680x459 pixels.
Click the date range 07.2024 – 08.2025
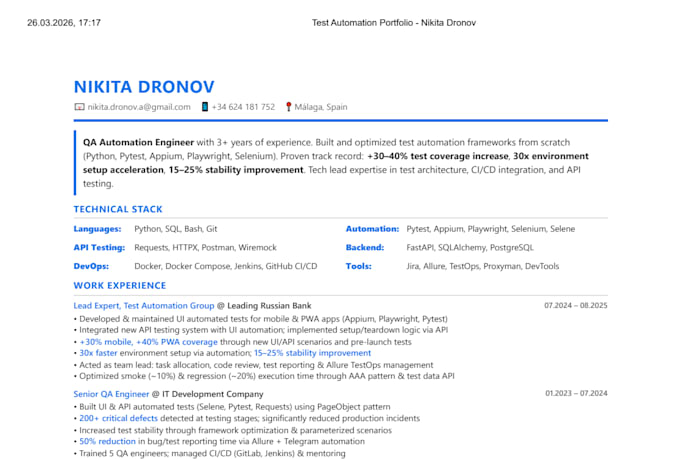(x=575, y=305)
